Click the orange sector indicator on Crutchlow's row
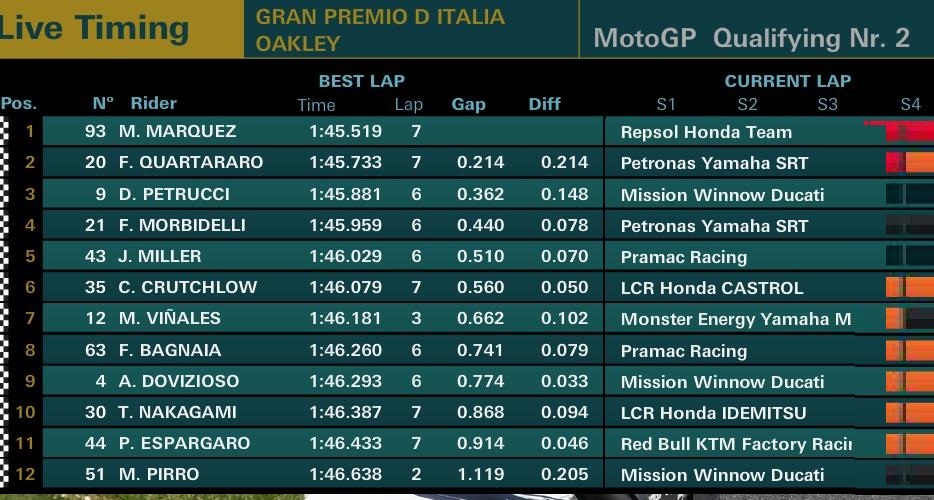This screenshot has height=500, width=934. [909, 288]
